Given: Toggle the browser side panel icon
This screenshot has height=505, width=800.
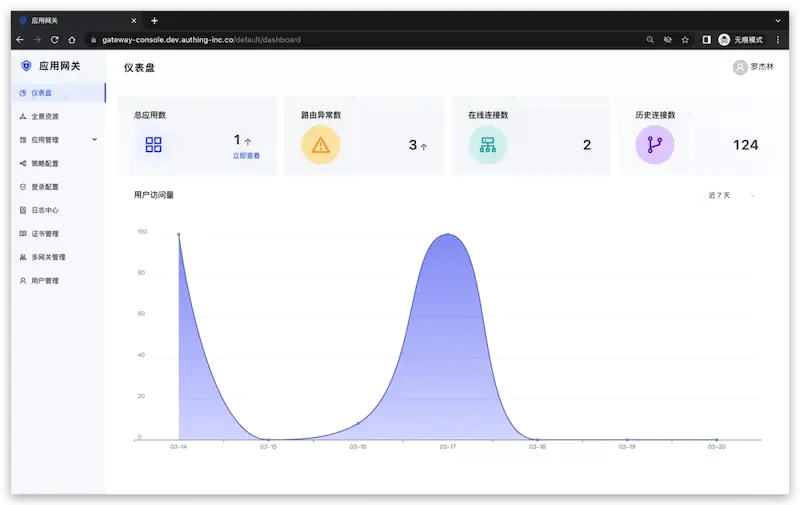Looking at the screenshot, I should point(707,39).
